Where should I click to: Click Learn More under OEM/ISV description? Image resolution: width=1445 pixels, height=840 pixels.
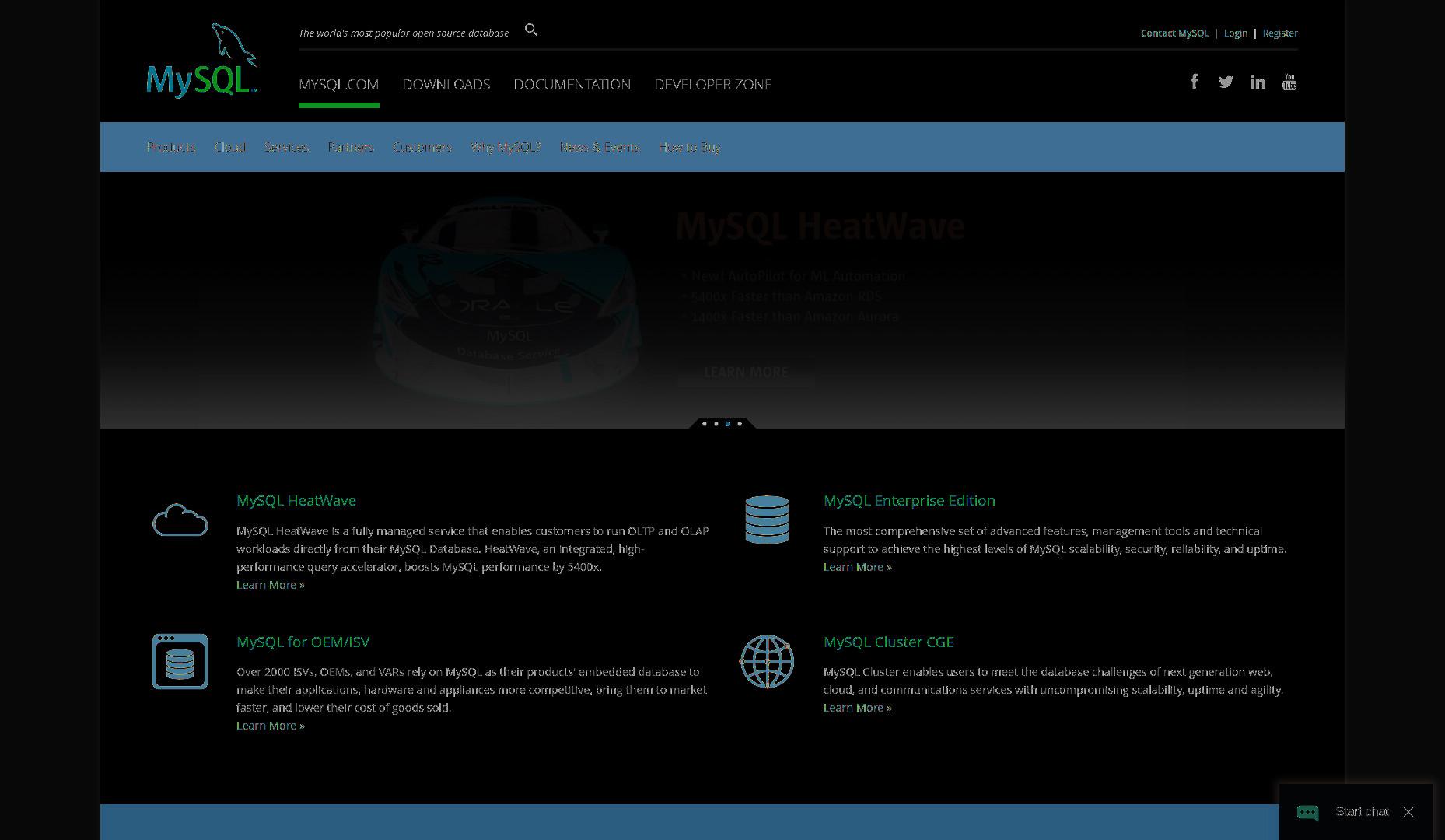click(270, 726)
